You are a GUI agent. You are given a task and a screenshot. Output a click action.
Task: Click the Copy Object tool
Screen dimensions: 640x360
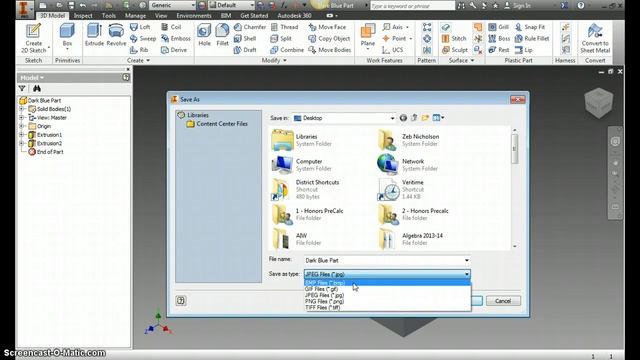[x=329, y=38]
